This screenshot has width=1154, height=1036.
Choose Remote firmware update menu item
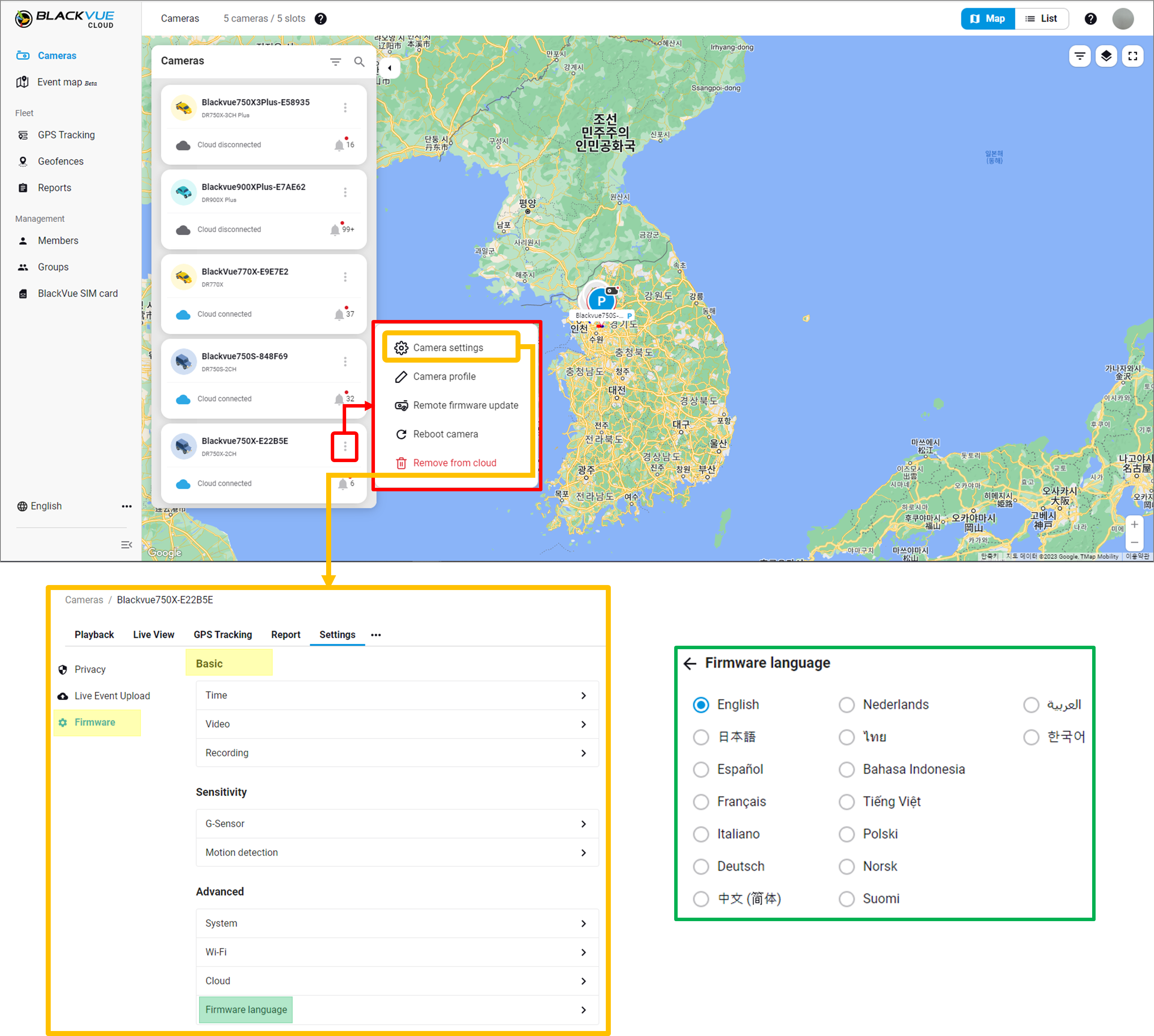[x=457, y=405]
